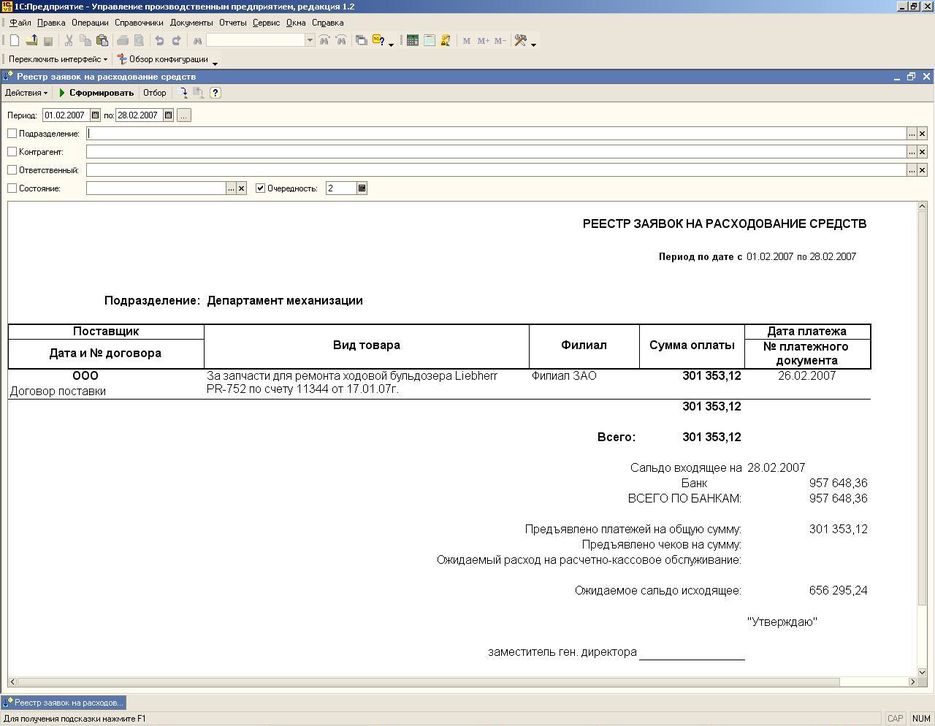935x726 pixels.
Task: Clear the Контрагент field with X button
Action: pyautogui.click(x=922, y=152)
